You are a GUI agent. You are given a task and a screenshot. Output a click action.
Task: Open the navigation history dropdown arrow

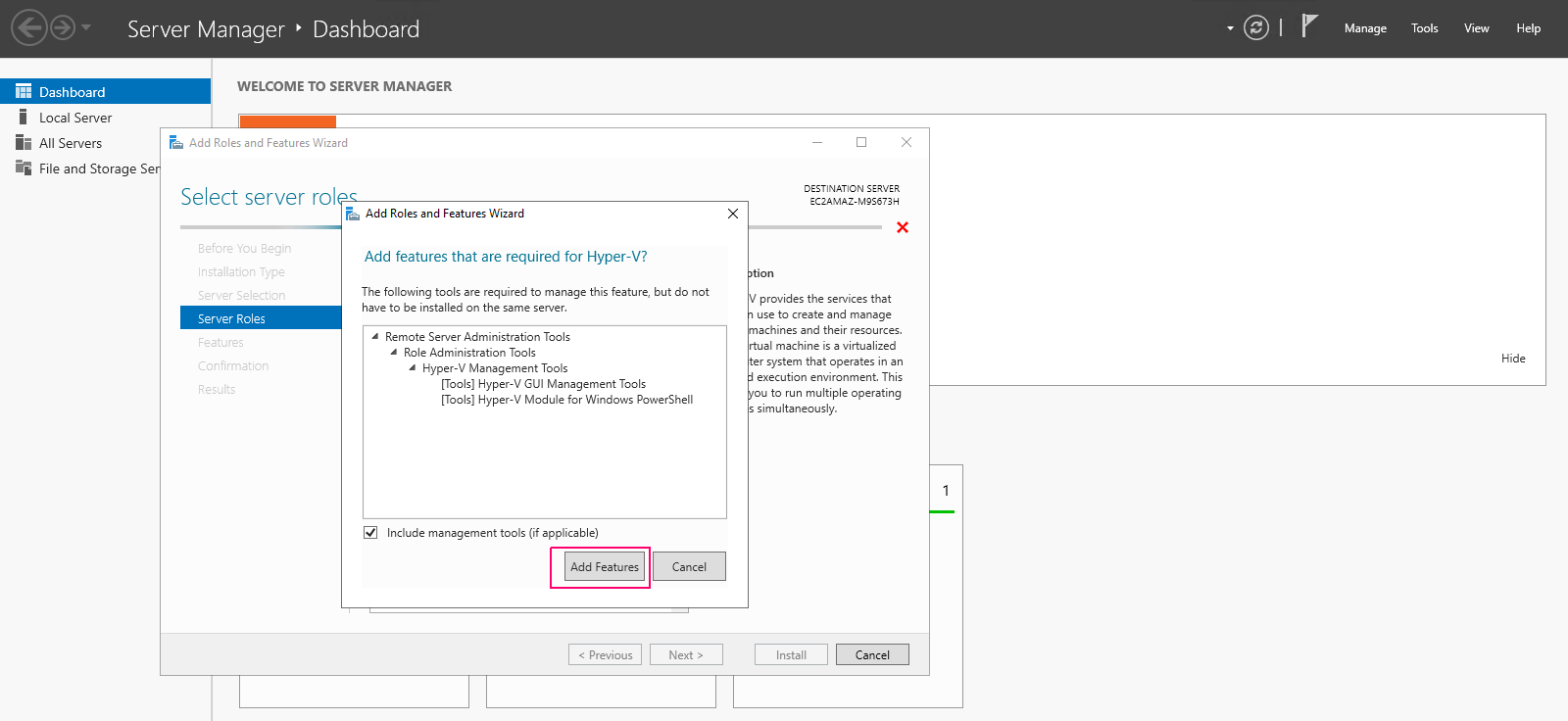click(86, 27)
